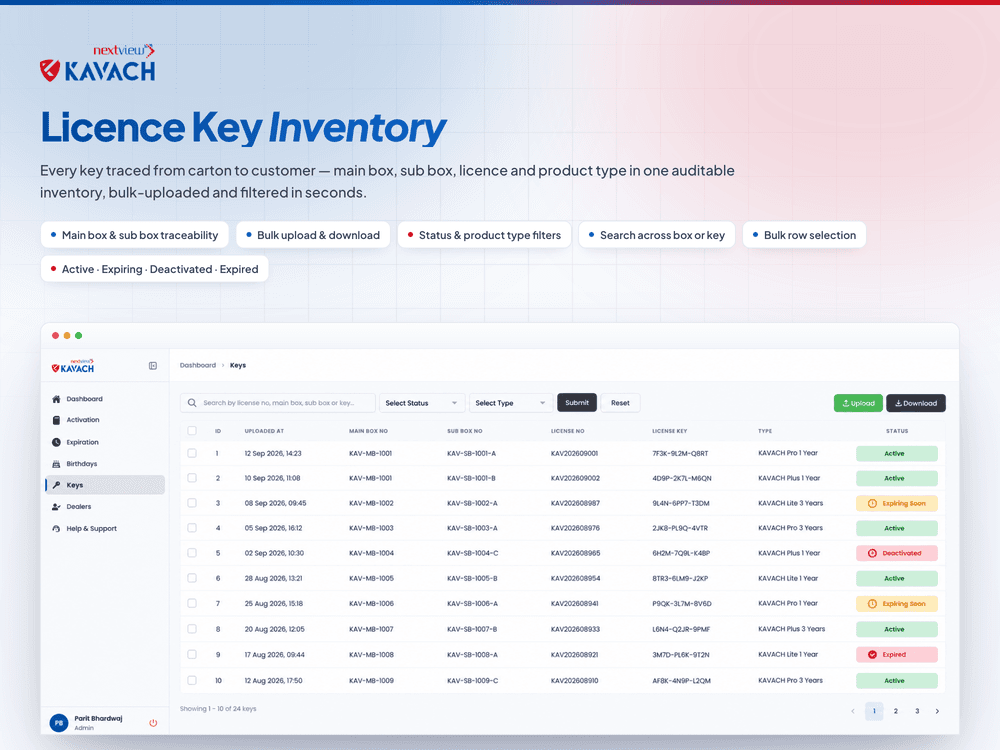Click license number KAV202609002
The width and height of the screenshot is (1000, 750).
(575, 478)
